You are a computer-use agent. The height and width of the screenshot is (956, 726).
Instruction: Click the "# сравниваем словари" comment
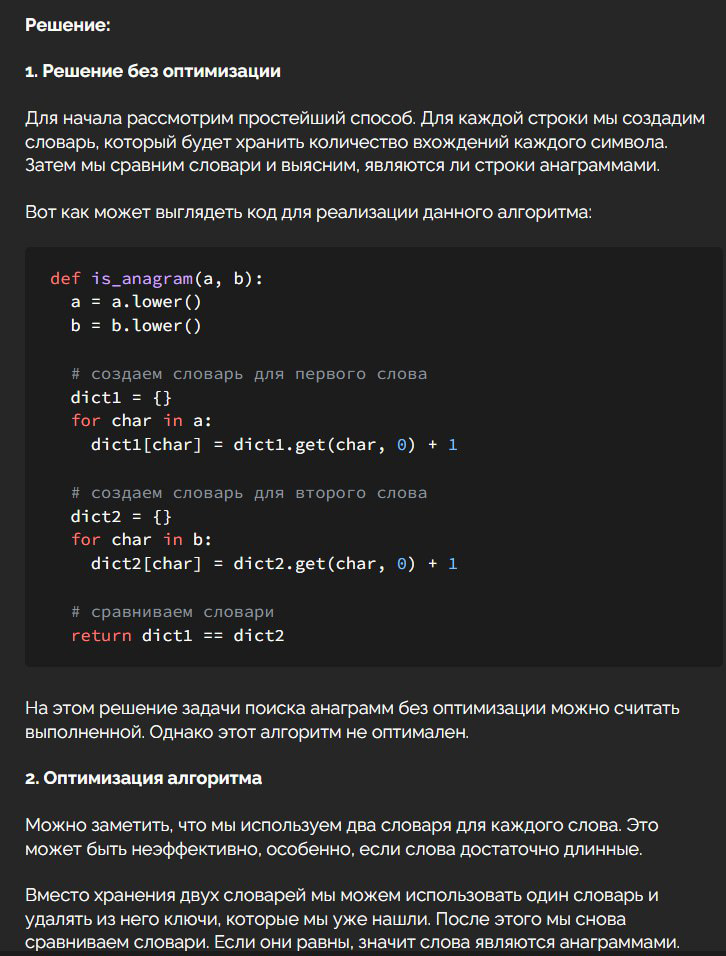point(173,612)
